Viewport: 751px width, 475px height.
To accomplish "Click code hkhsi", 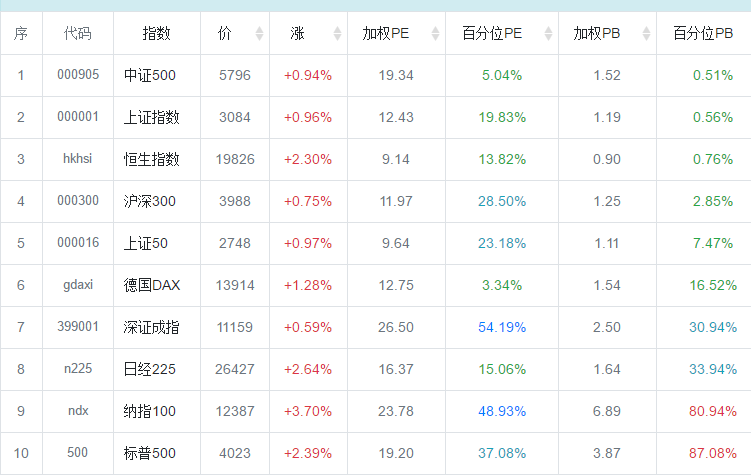I will point(78,158).
